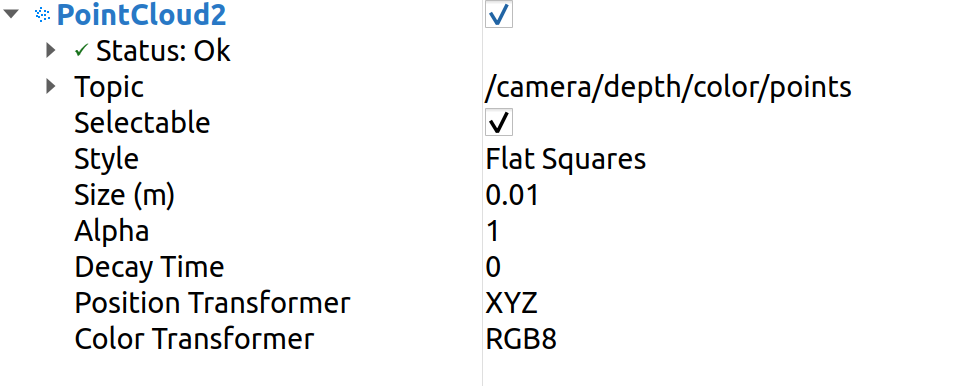970x386 pixels.
Task: Select the PointCloud2 display name
Action: pos(142,15)
